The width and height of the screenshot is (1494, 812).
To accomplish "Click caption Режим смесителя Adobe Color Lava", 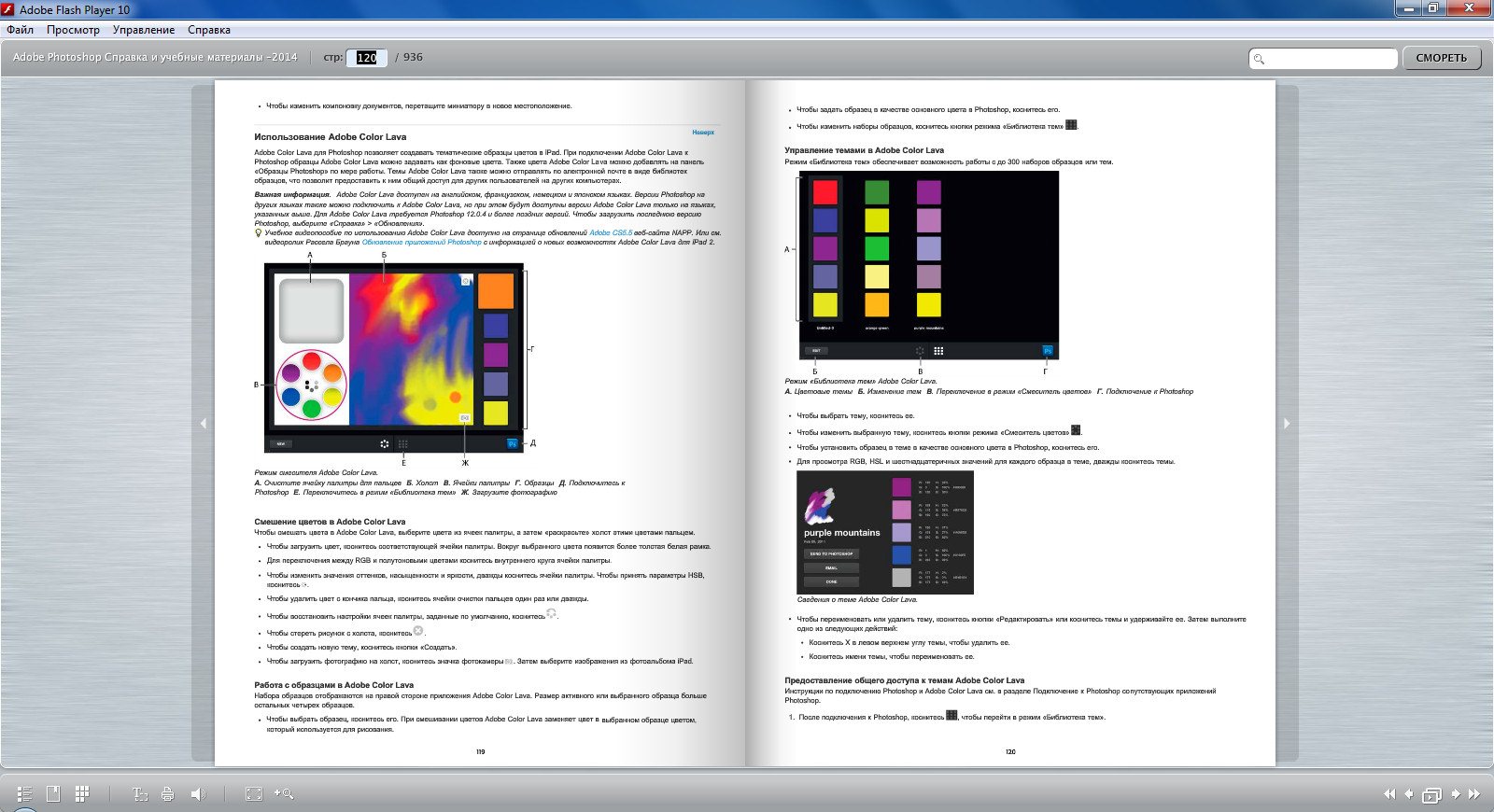I will click(316, 473).
